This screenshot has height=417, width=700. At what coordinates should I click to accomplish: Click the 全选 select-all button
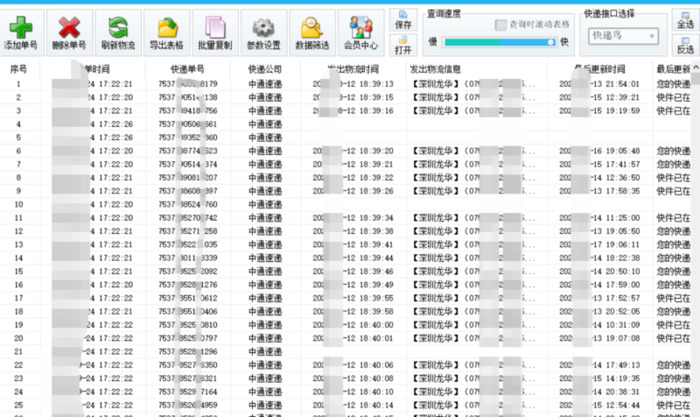click(685, 20)
